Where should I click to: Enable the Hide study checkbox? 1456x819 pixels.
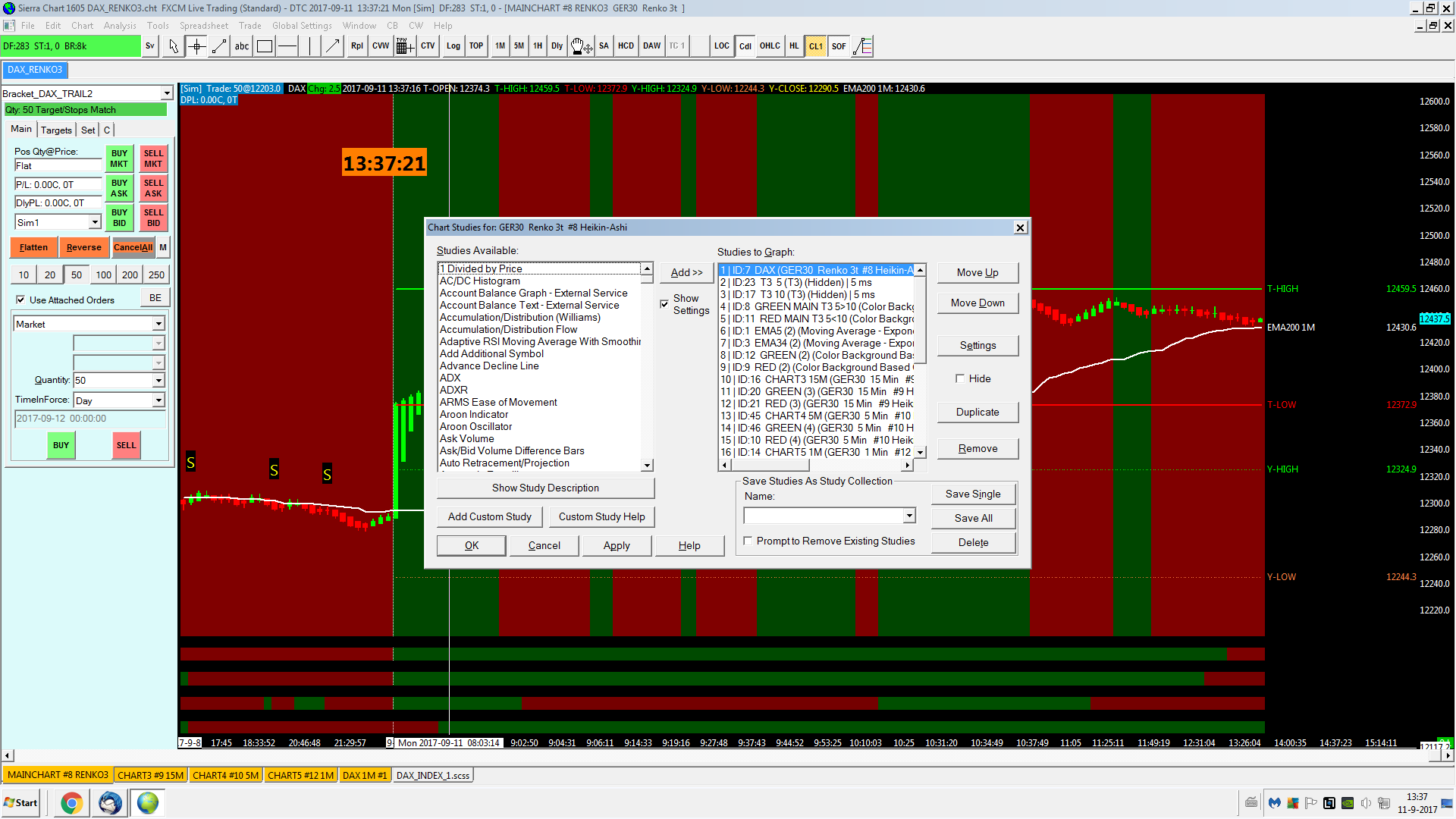tap(960, 378)
